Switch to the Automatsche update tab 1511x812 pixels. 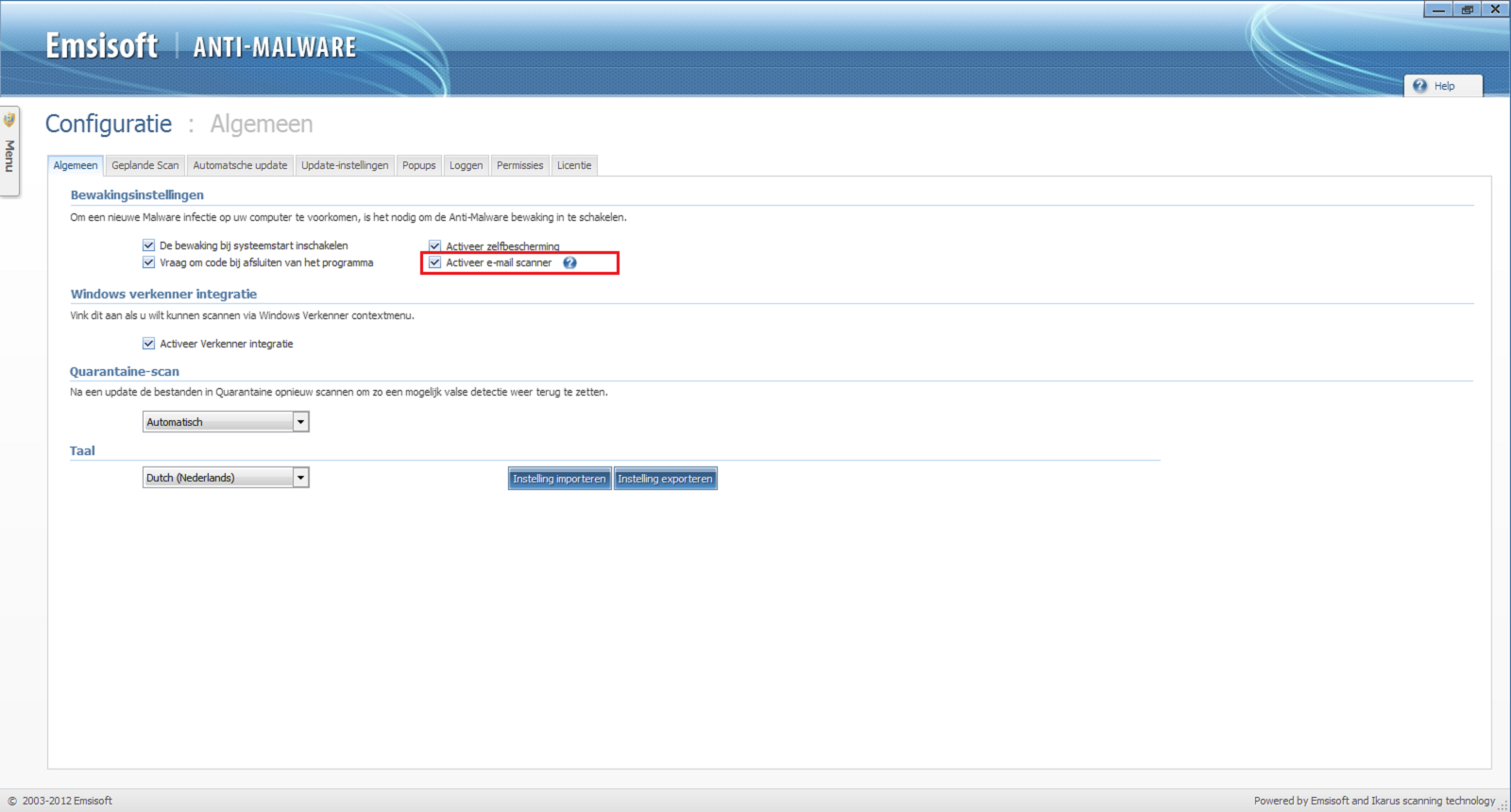(240, 165)
